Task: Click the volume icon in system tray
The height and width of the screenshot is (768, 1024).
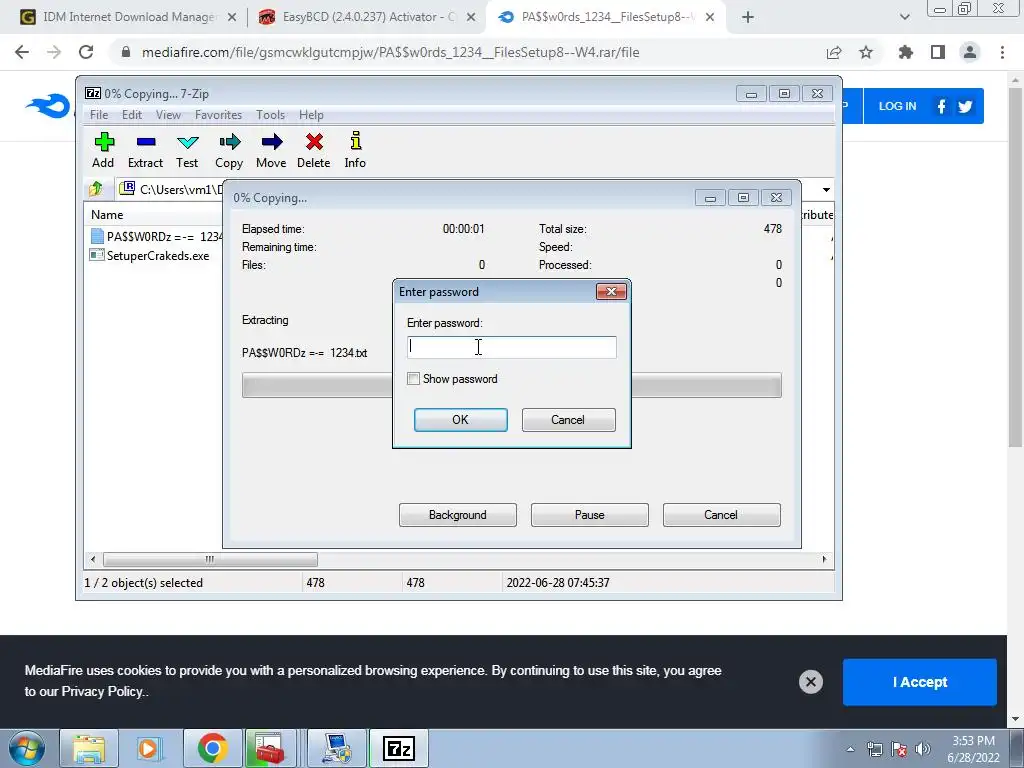Action: [x=923, y=749]
